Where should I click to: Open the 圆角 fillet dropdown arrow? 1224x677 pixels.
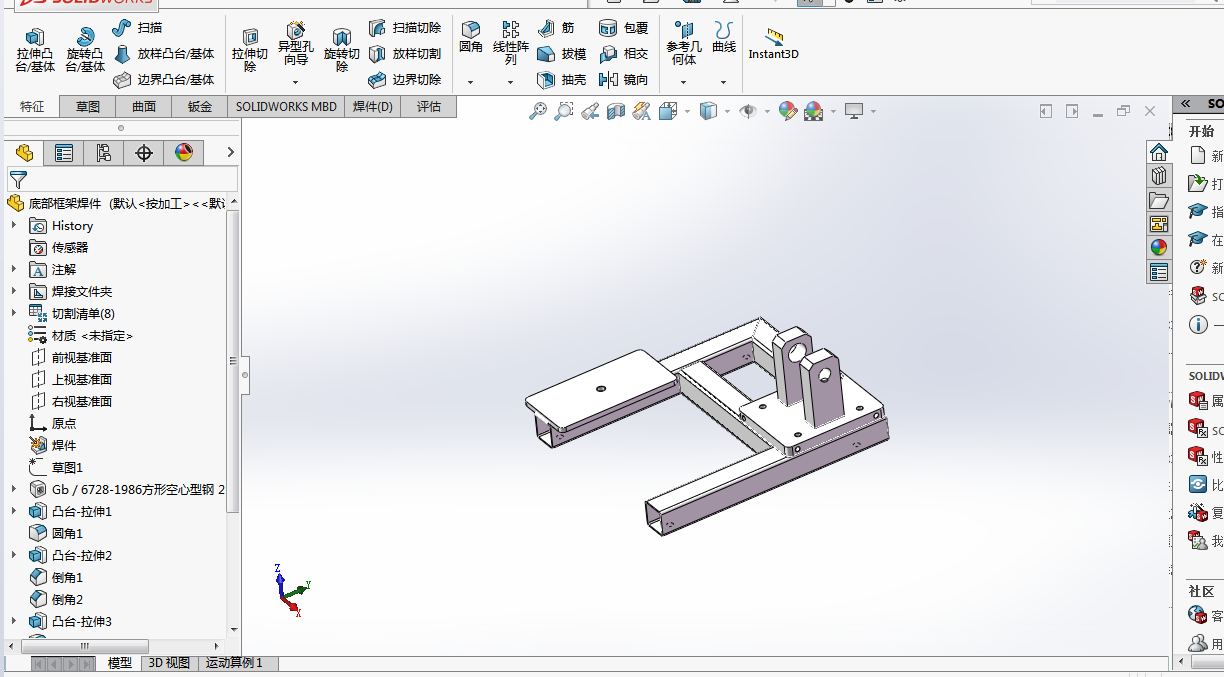(471, 82)
